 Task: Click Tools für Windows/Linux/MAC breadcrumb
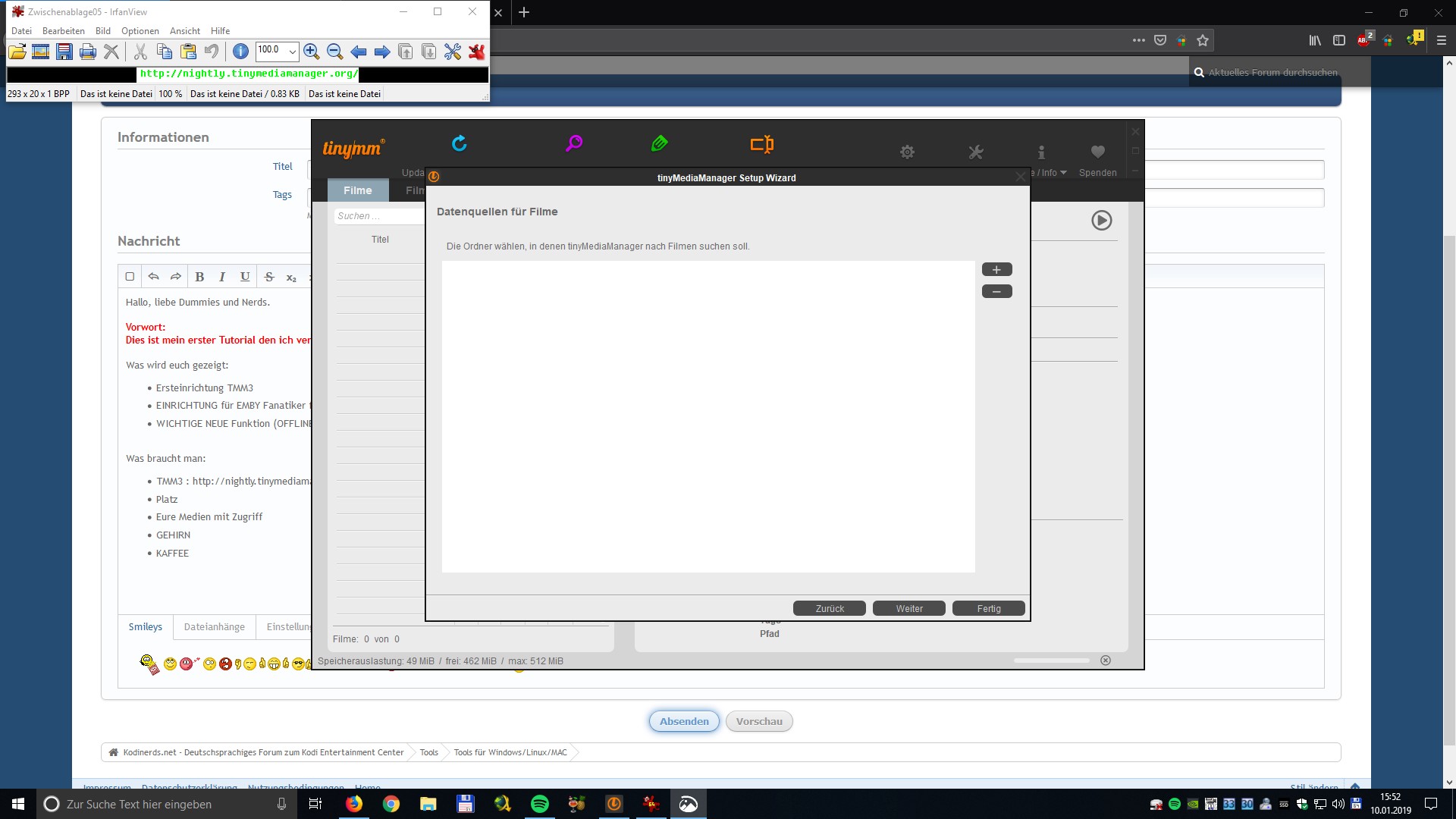(x=510, y=752)
